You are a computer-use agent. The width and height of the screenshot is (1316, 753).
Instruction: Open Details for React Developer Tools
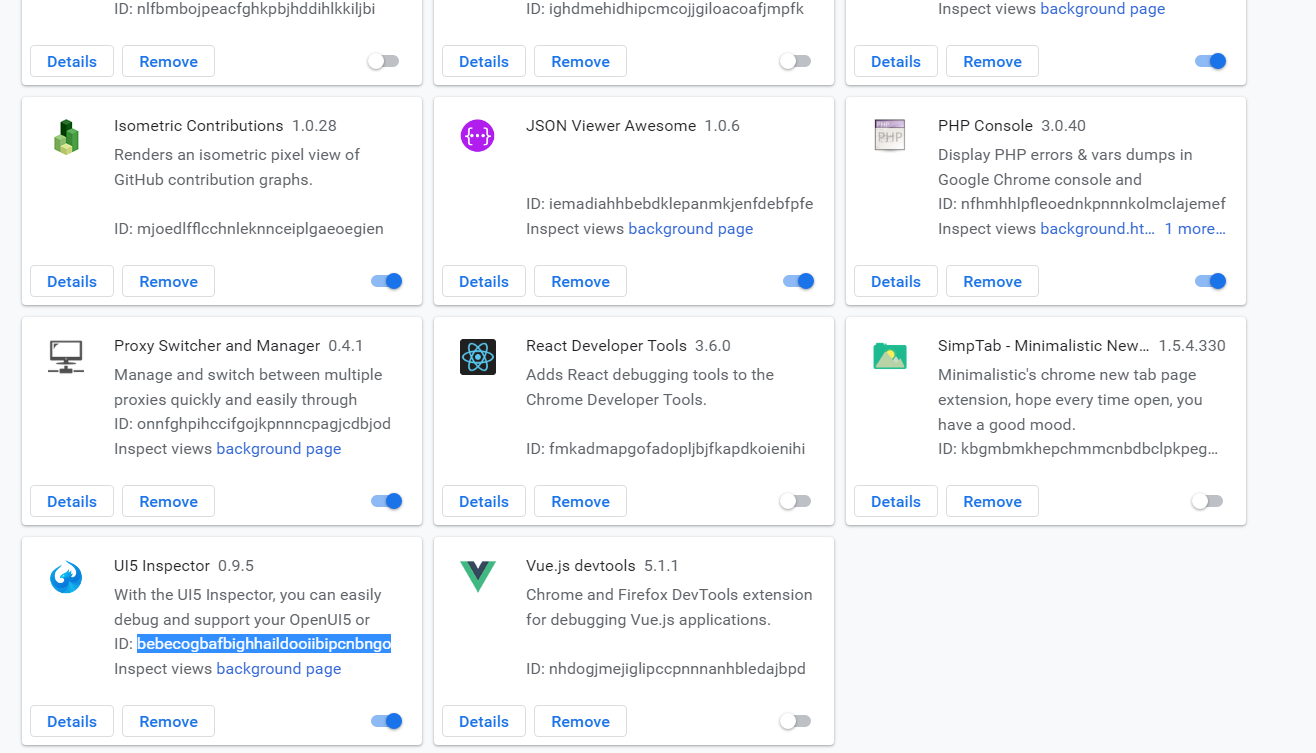(484, 501)
